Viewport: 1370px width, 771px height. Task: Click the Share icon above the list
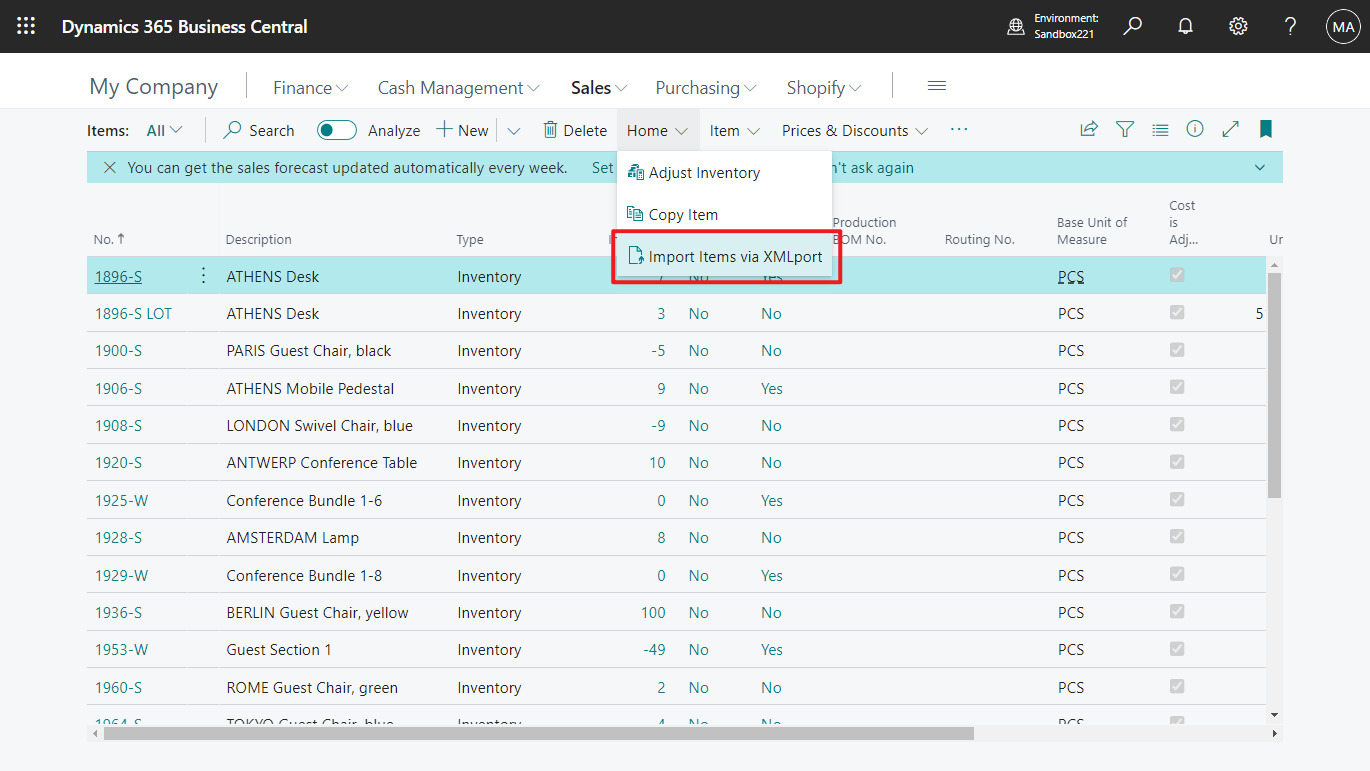coord(1089,129)
